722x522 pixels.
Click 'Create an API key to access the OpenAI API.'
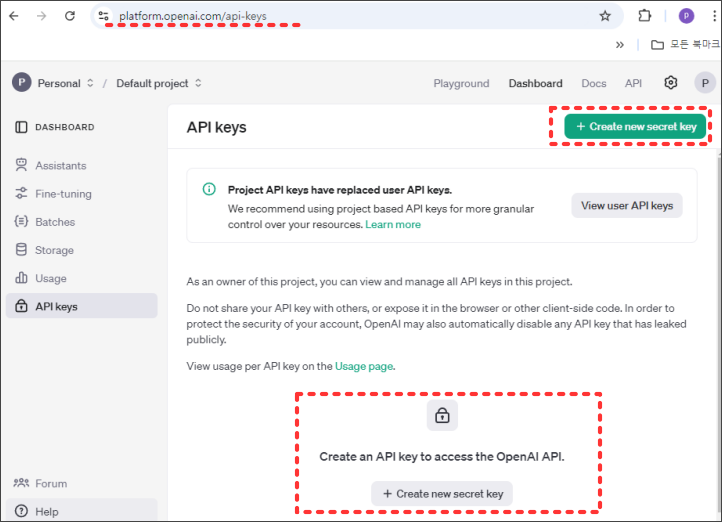tap(442, 457)
